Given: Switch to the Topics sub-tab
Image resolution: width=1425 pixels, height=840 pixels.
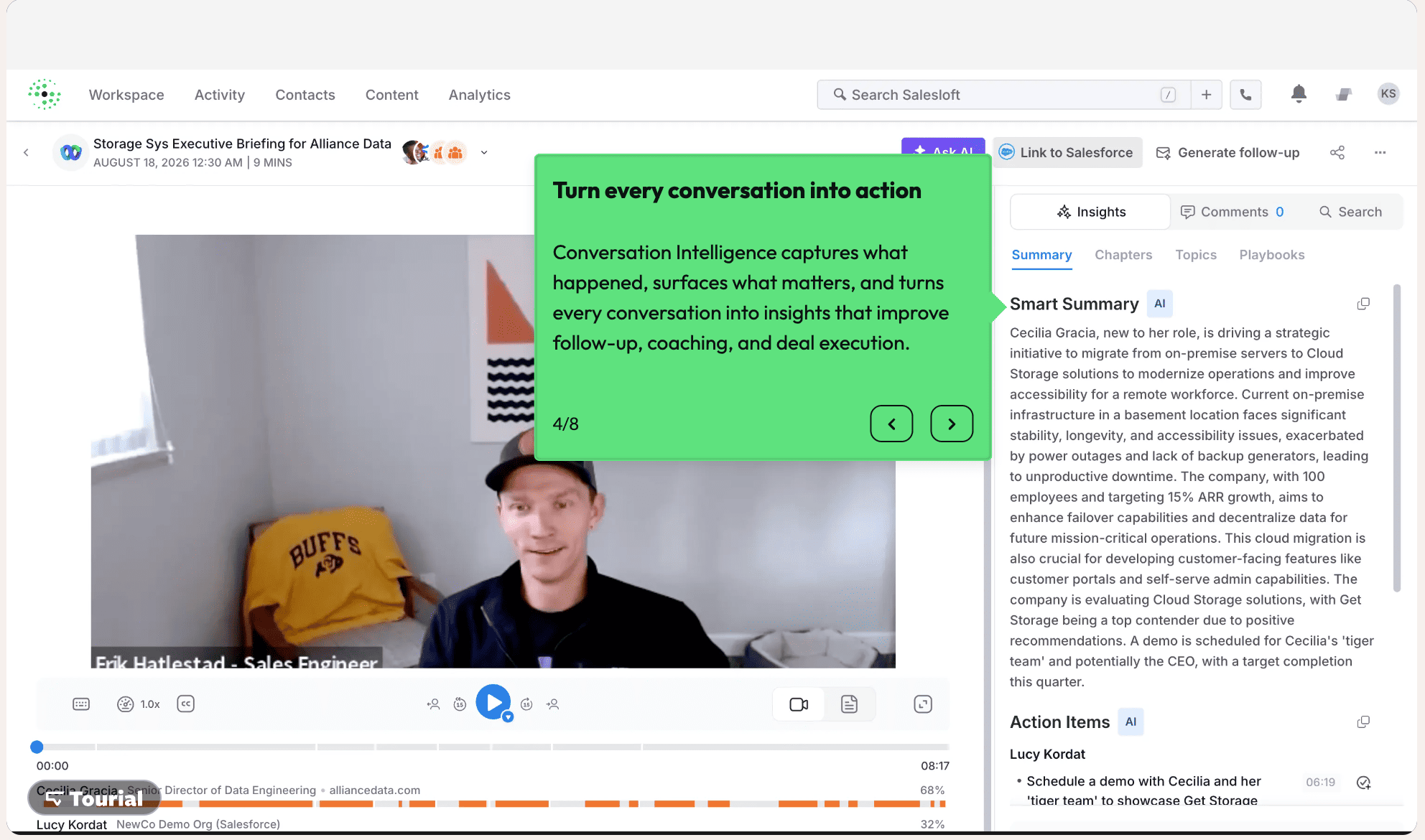Looking at the screenshot, I should [x=1196, y=255].
